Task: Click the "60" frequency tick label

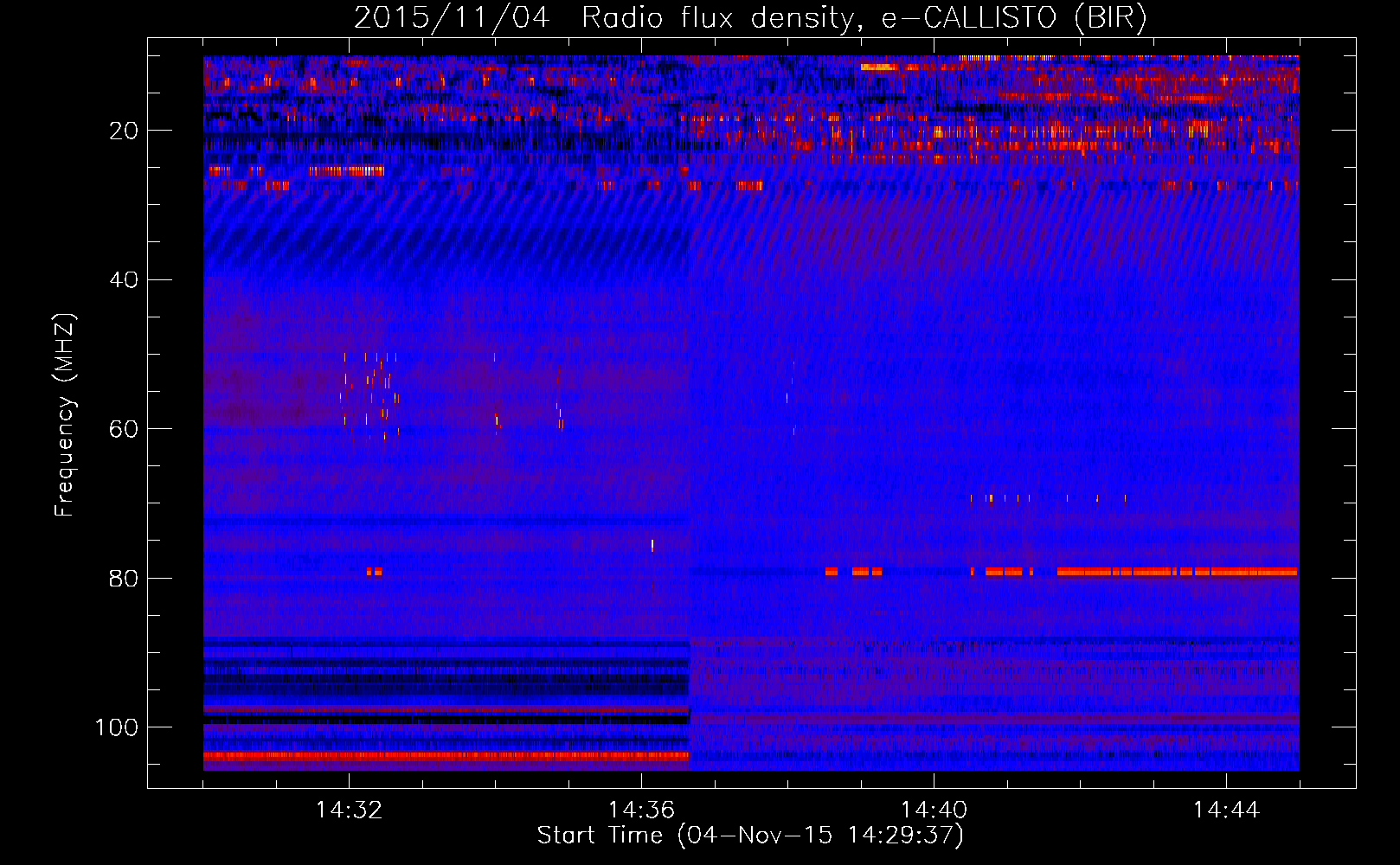Action: click(x=124, y=429)
